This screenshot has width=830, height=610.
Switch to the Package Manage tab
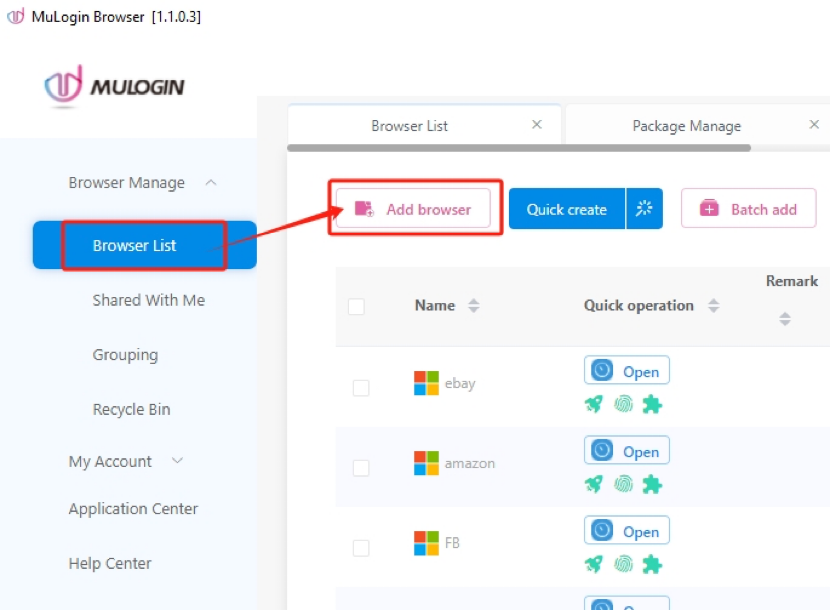click(x=686, y=126)
